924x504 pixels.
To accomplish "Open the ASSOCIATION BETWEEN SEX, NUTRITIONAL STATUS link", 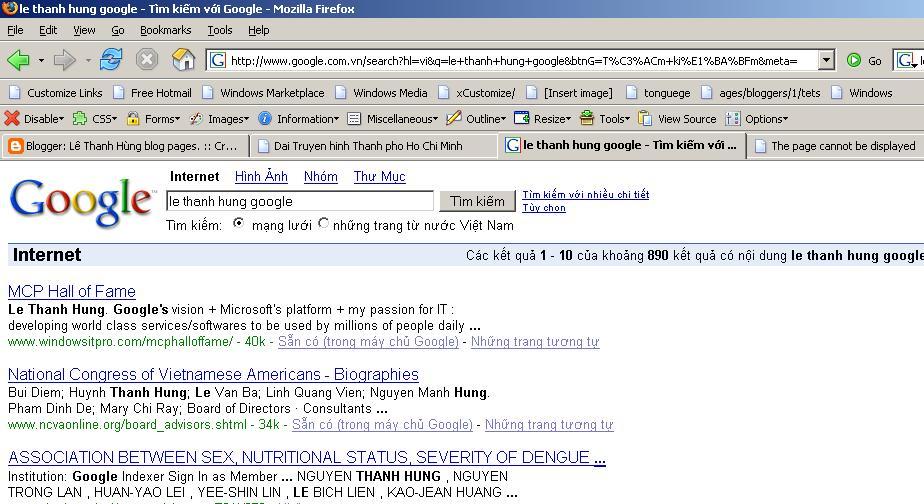I will pyautogui.click(x=306, y=457).
